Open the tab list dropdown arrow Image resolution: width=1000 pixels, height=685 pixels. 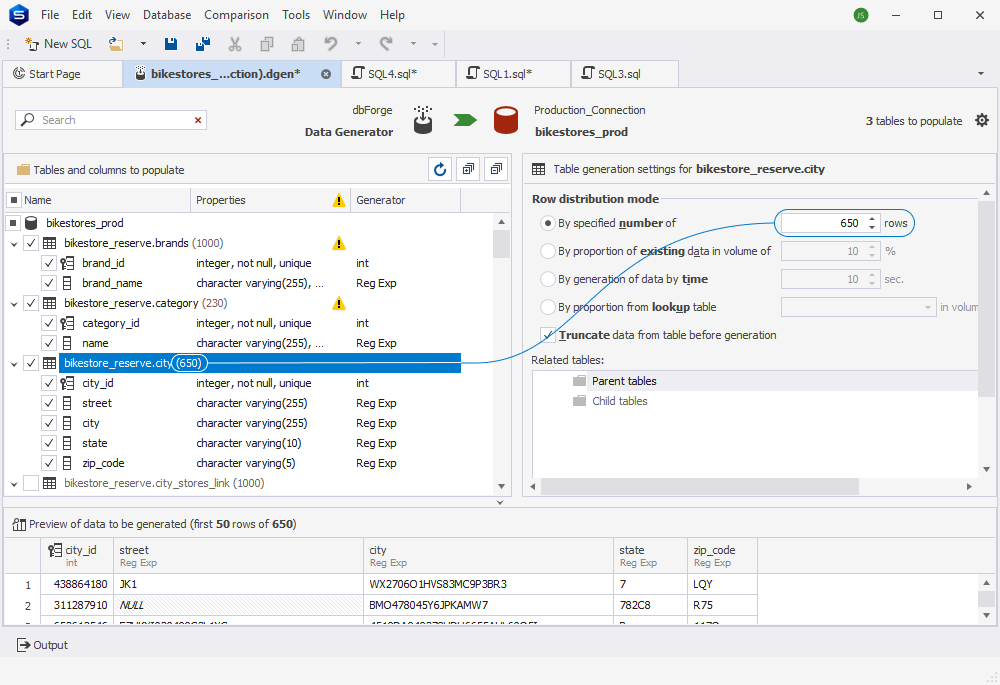tap(981, 74)
